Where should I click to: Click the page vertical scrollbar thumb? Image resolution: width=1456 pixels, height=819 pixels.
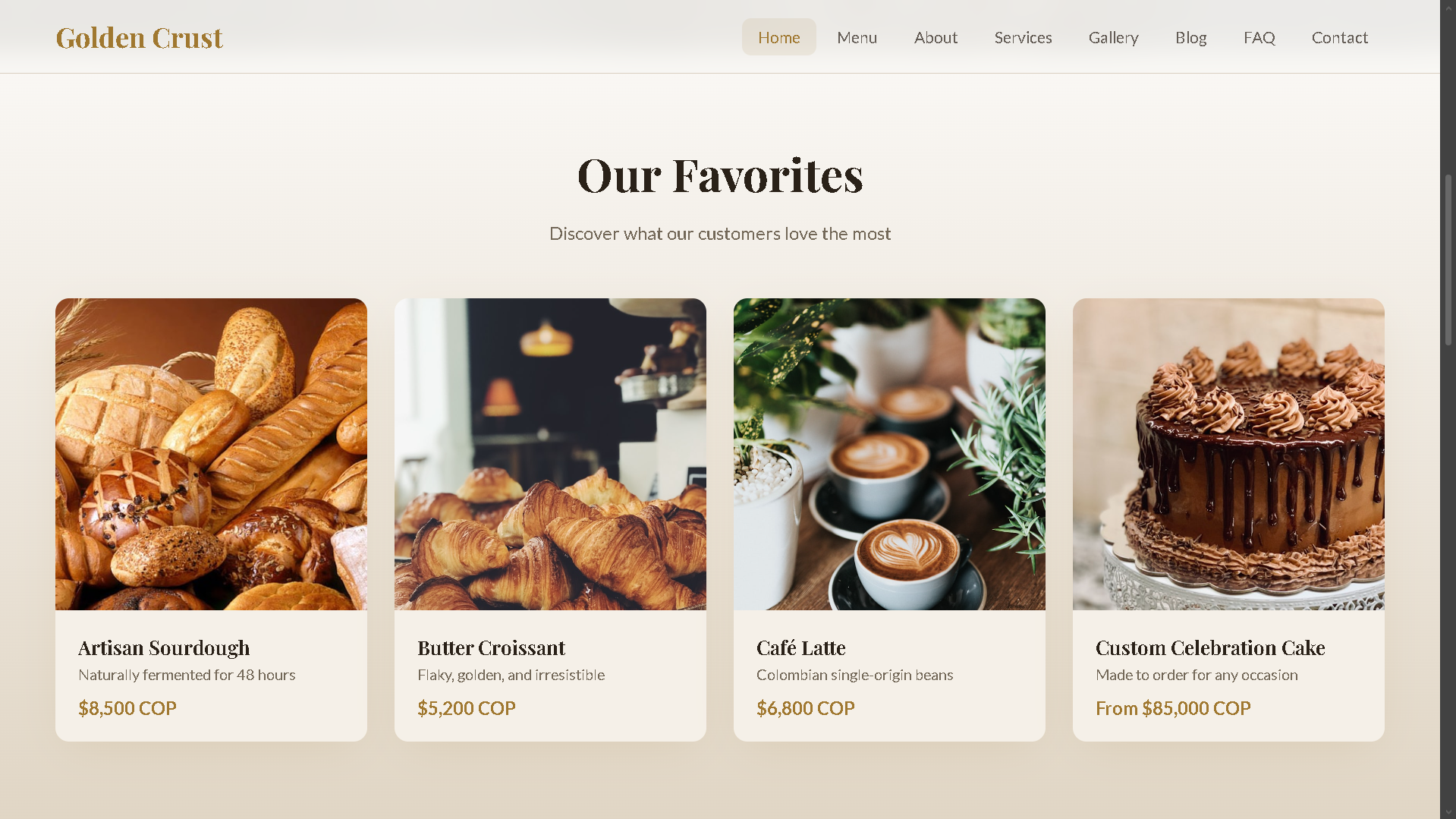point(1448,260)
